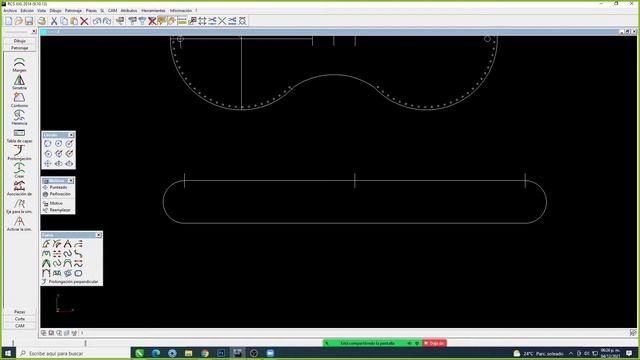The image size is (640, 360).
Task: Select the Eje para la sim. tool
Action: tap(19, 206)
